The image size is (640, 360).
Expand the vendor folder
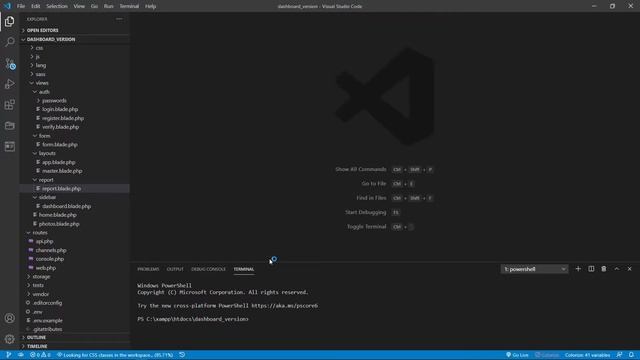pyautogui.click(x=41, y=294)
